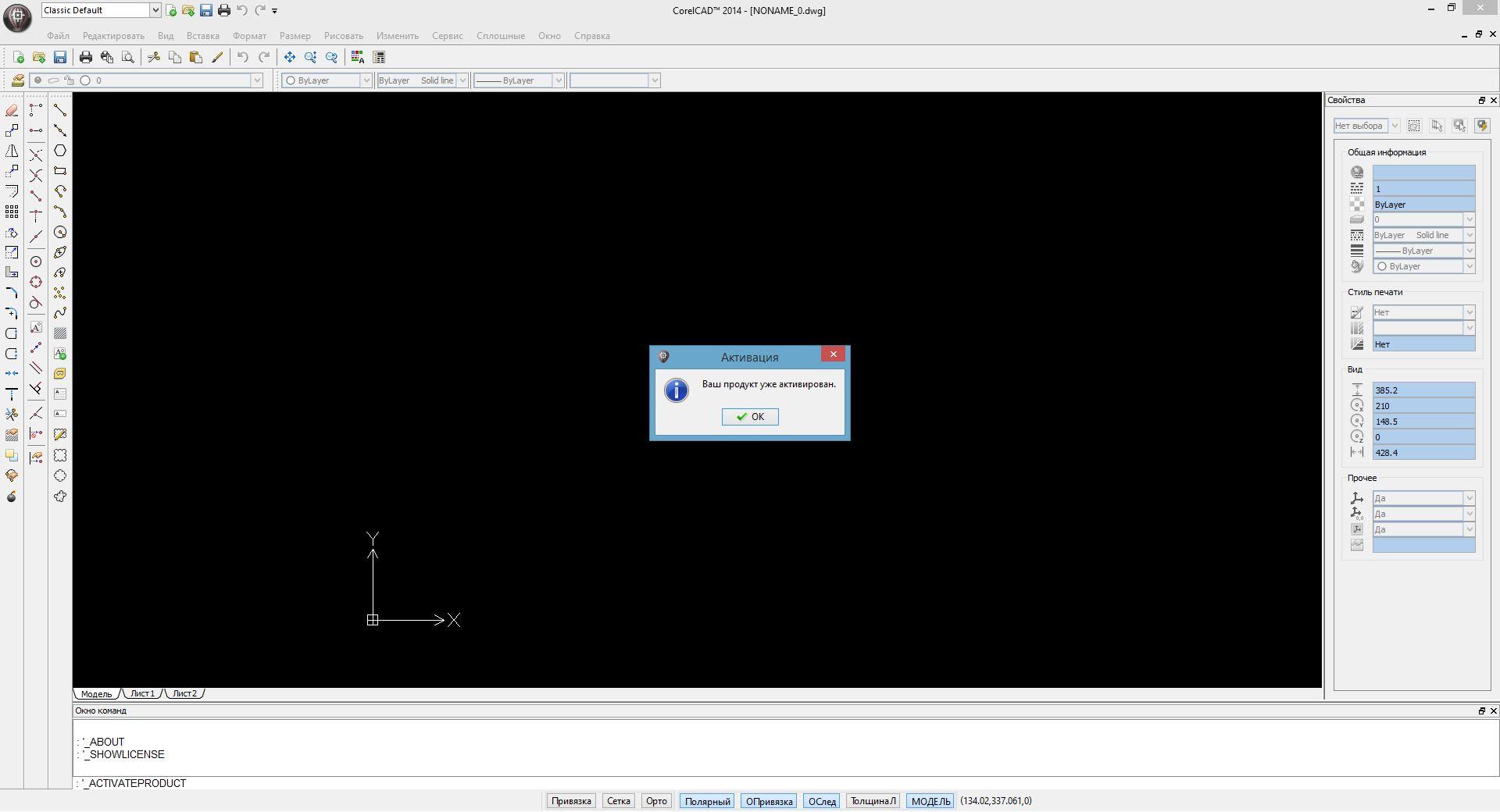Click the center-mark circle tool
This screenshot has width=1500, height=812.
click(x=36, y=262)
